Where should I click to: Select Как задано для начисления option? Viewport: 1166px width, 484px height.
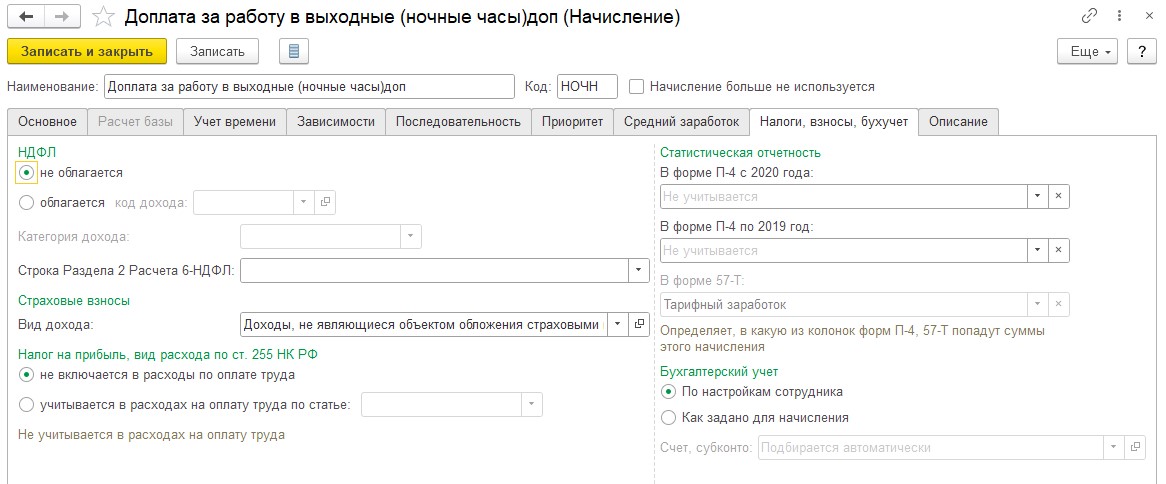pos(669,417)
